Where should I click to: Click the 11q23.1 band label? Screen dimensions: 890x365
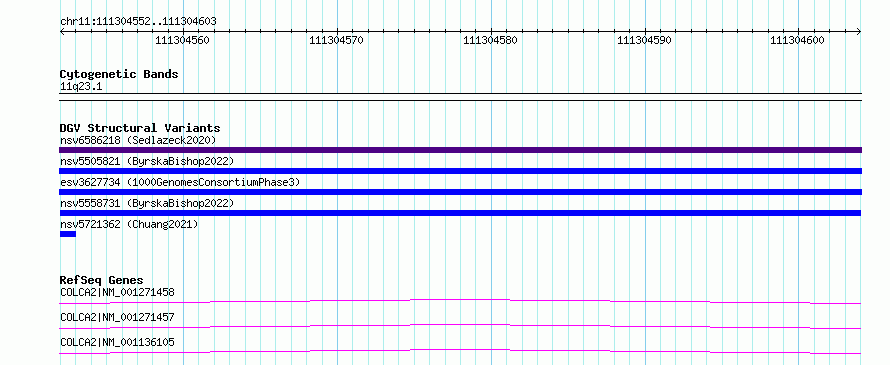pyautogui.click(x=81, y=87)
